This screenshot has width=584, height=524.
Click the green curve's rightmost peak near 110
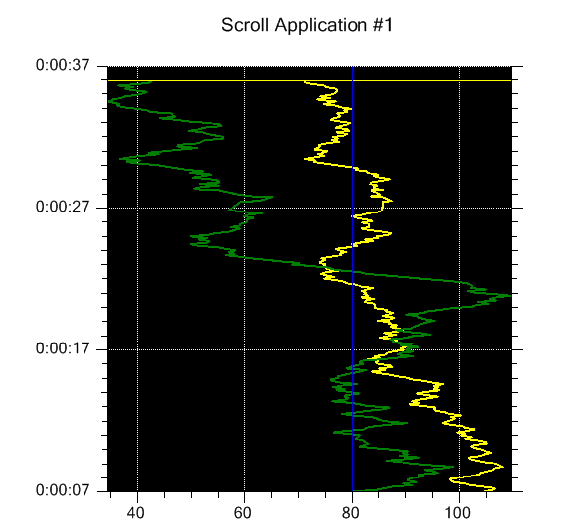coord(509,295)
